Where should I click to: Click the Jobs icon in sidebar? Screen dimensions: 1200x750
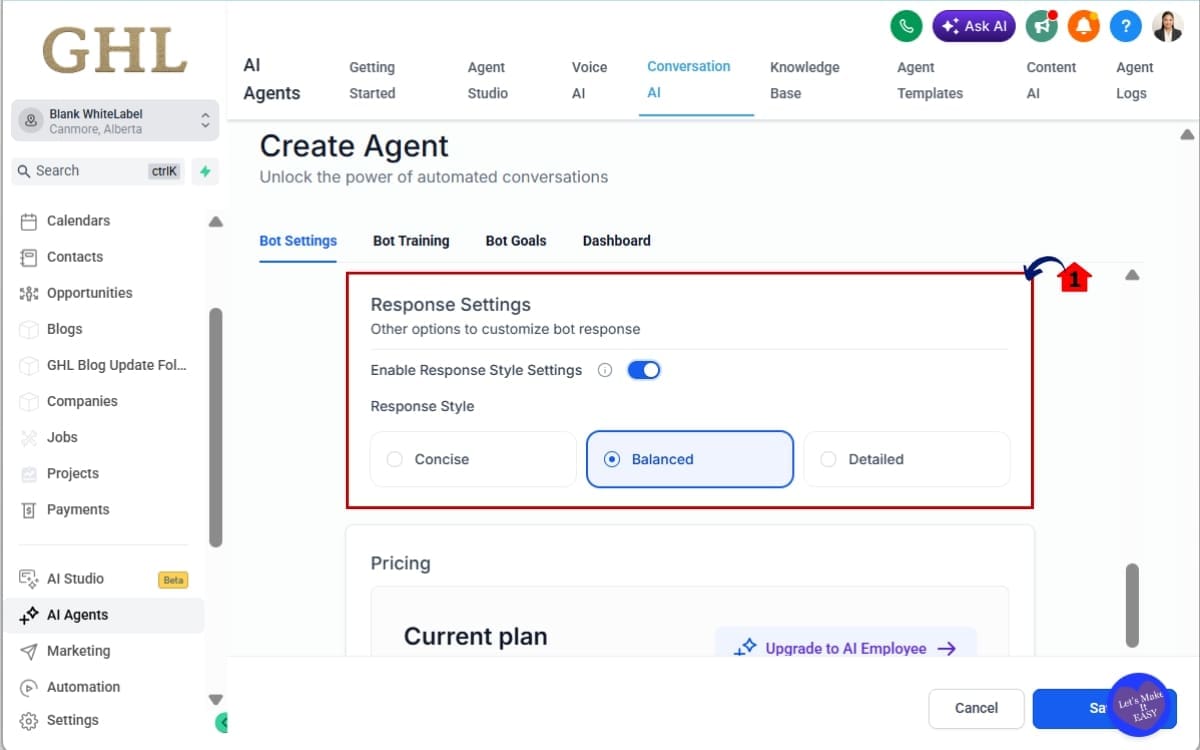28,437
